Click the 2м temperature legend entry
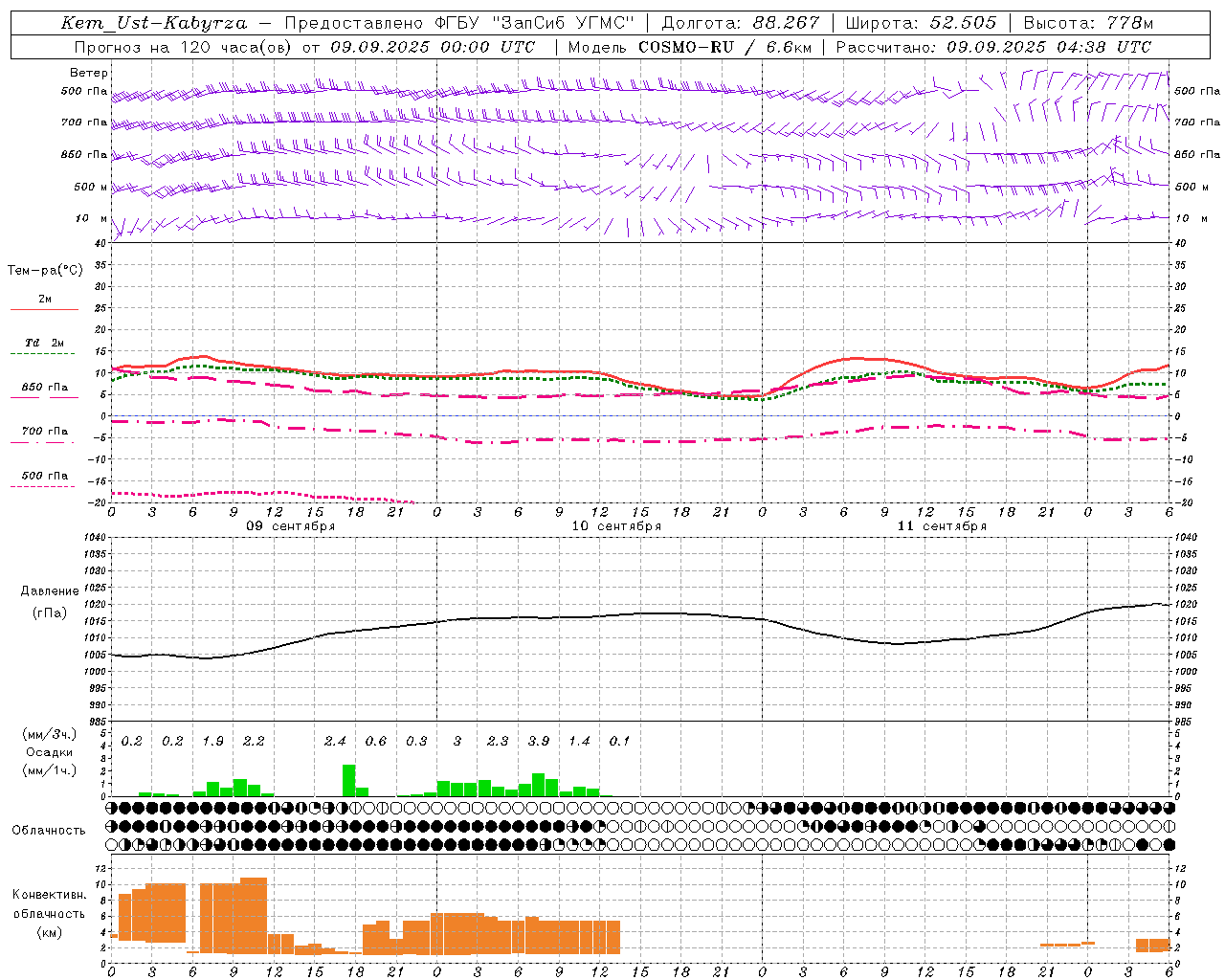Image resolution: width=1225 pixels, height=980 pixels. pyautogui.click(x=45, y=299)
